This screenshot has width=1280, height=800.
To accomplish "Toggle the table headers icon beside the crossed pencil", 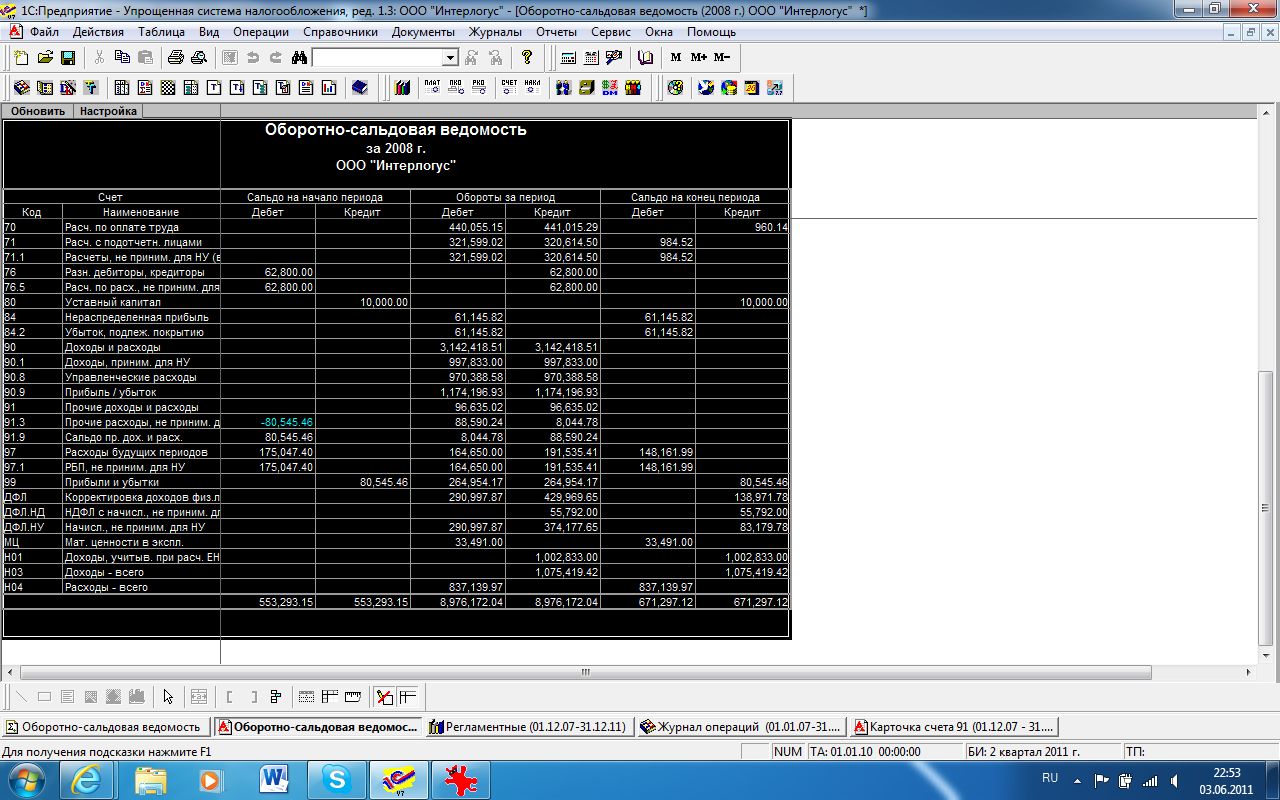I will 407,697.
